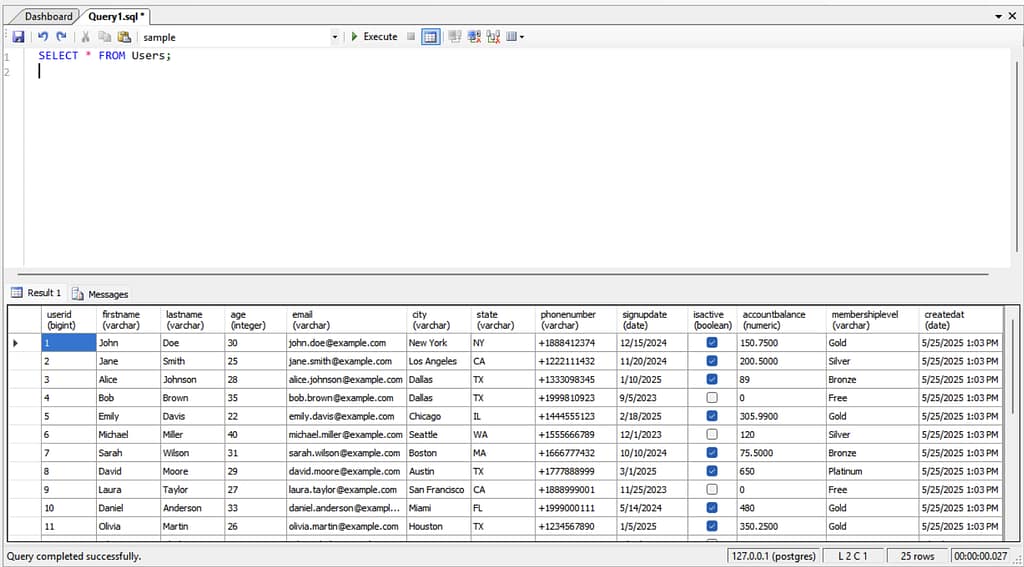Click the blue table icon with red X
The width and height of the screenshot is (1024, 567).
(x=474, y=37)
